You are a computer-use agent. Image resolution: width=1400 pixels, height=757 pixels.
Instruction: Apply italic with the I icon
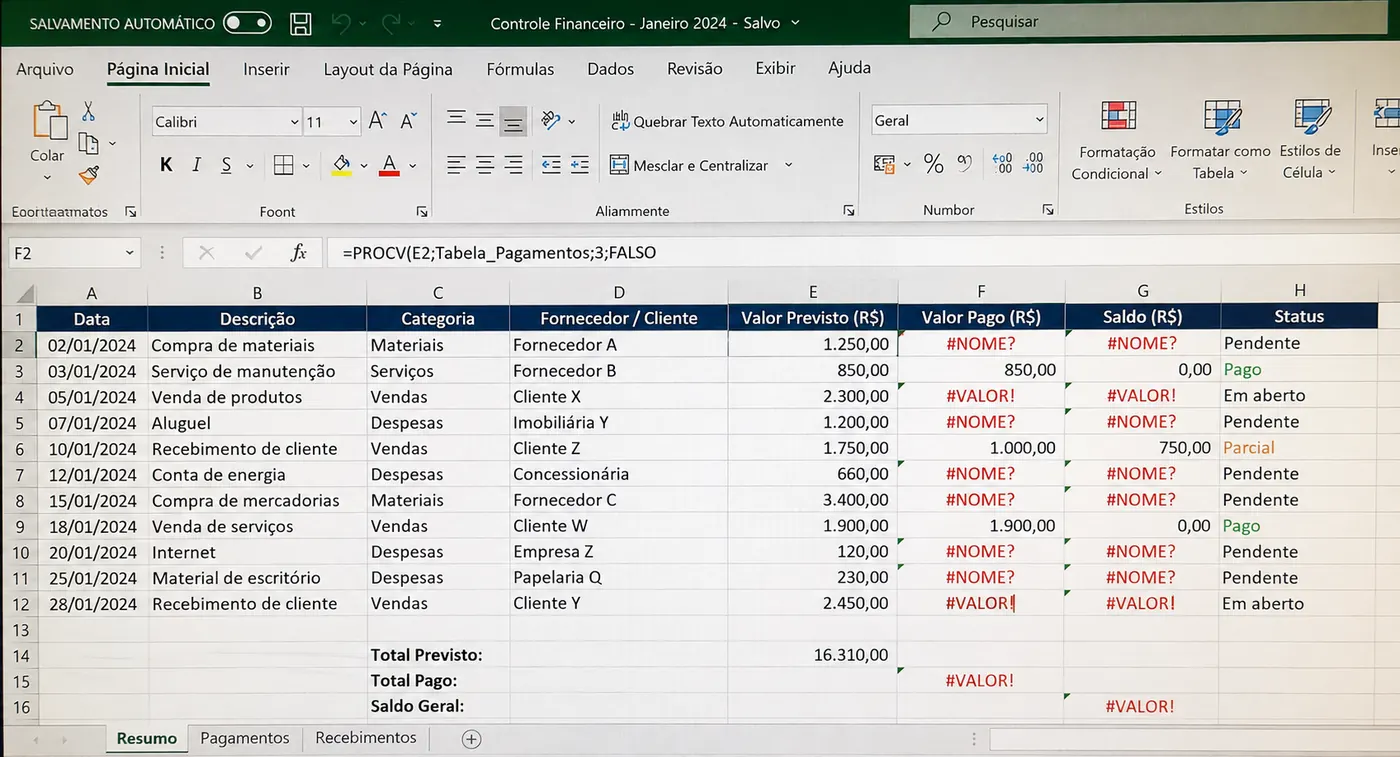tap(197, 165)
